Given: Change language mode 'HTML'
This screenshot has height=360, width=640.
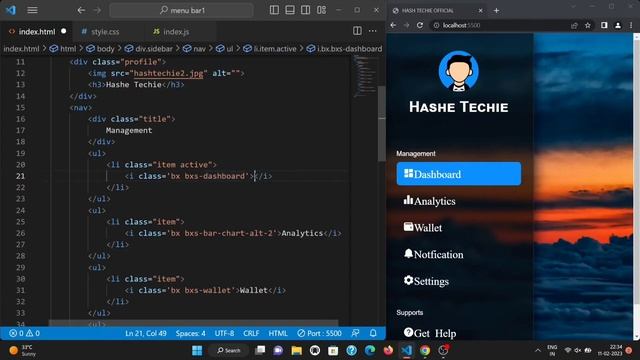Looking at the screenshot, I should click(278, 333).
